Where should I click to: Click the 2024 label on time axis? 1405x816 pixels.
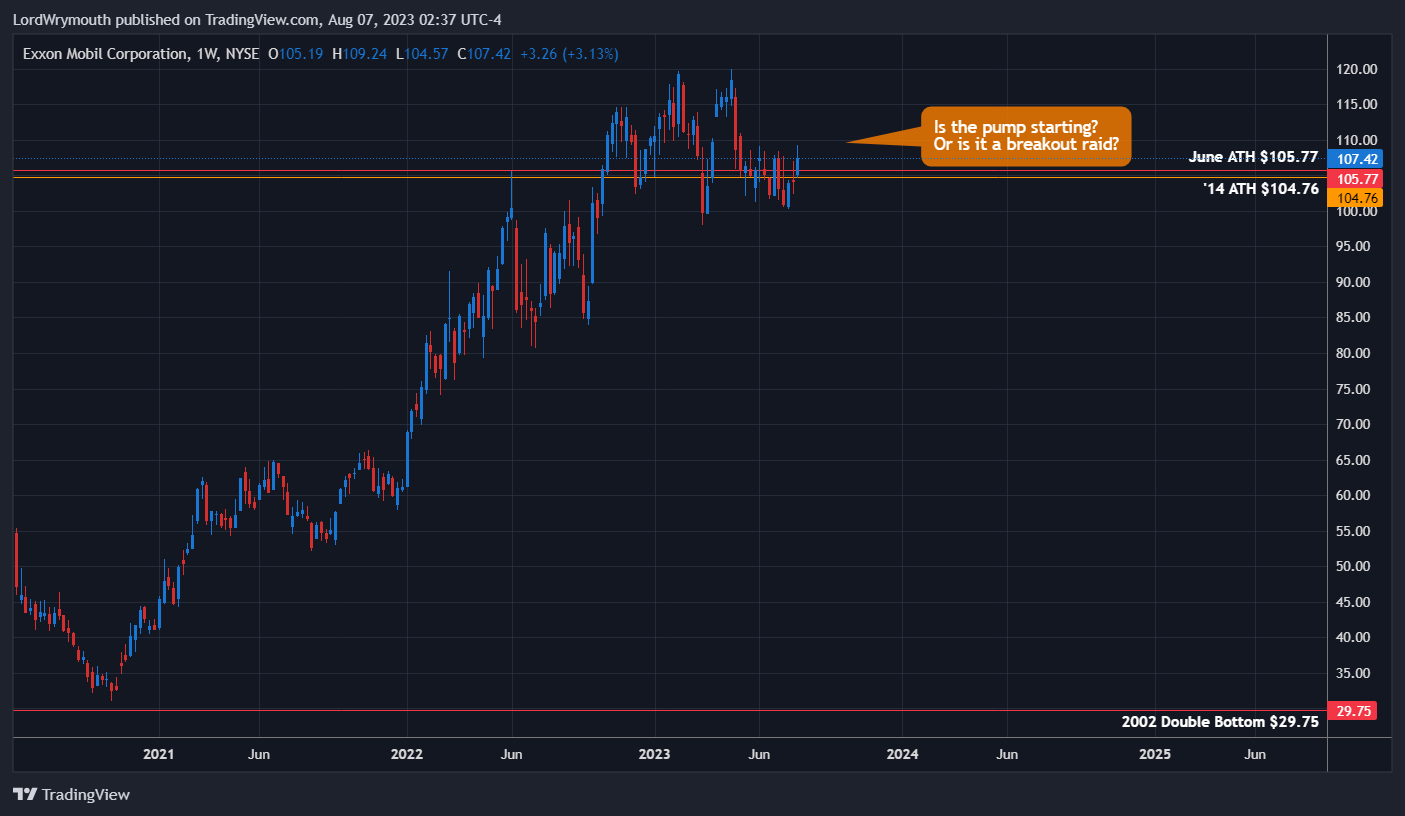(x=903, y=754)
